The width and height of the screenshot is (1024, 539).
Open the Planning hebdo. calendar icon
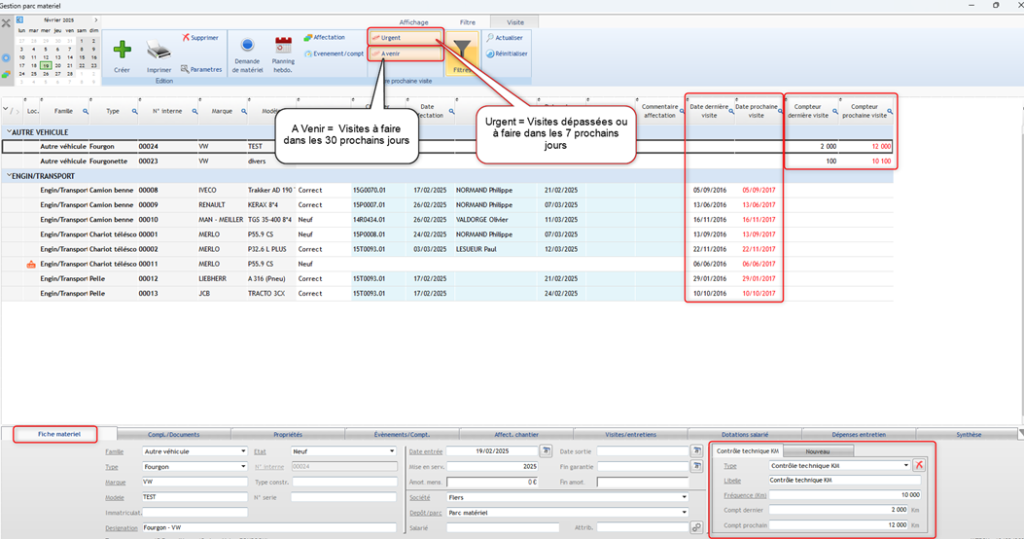(283, 45)
